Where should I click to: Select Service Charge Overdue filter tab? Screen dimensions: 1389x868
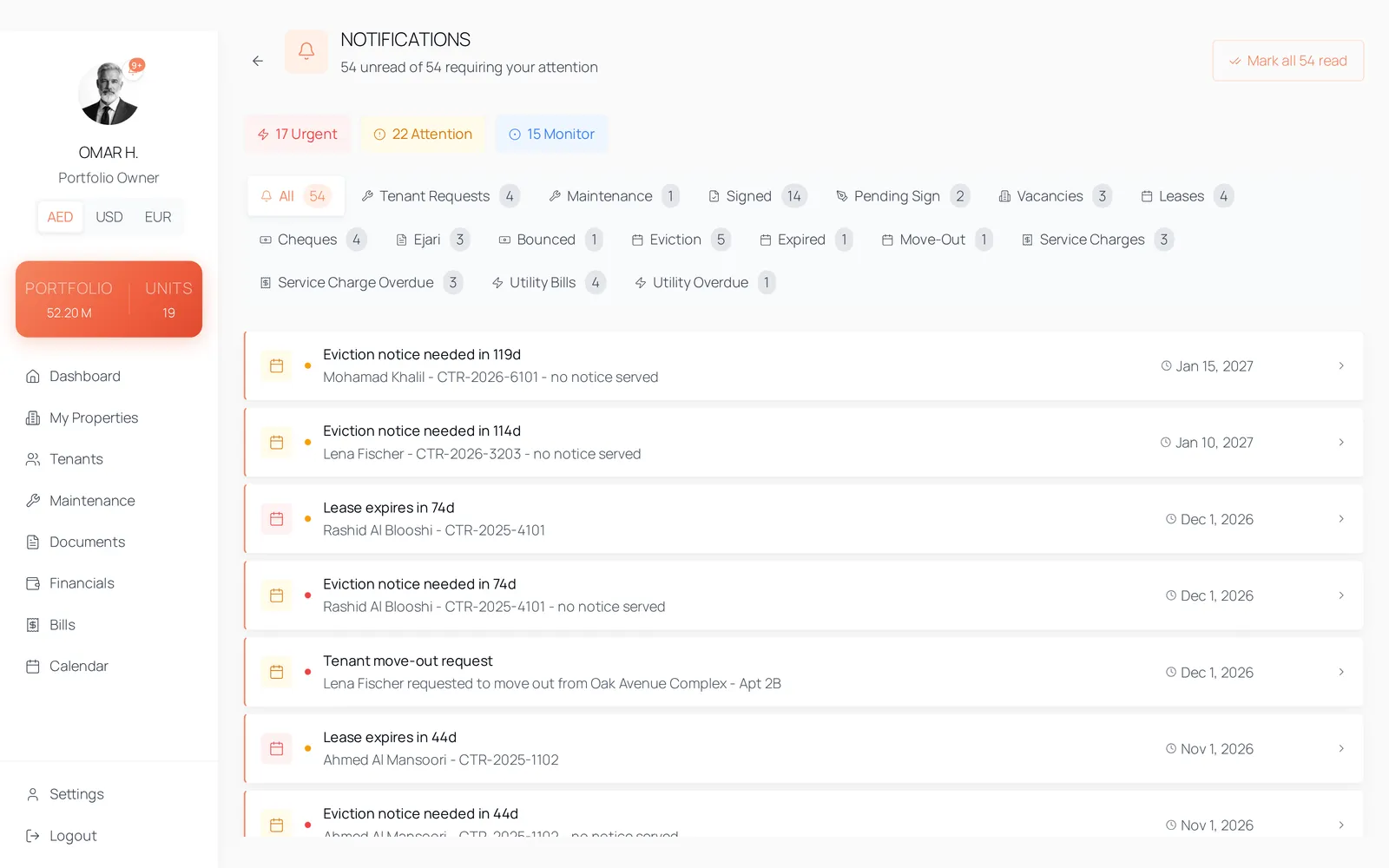click(x=360, y=283)
